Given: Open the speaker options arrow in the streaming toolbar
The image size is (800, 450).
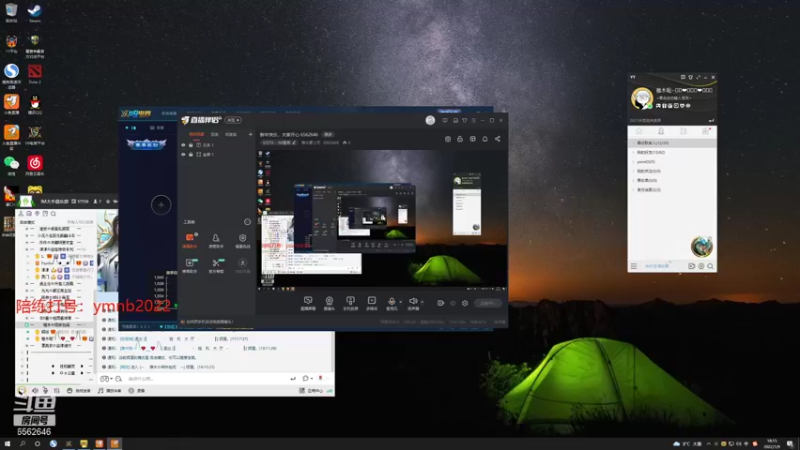Looking at the screenshot, I should 422,302.
